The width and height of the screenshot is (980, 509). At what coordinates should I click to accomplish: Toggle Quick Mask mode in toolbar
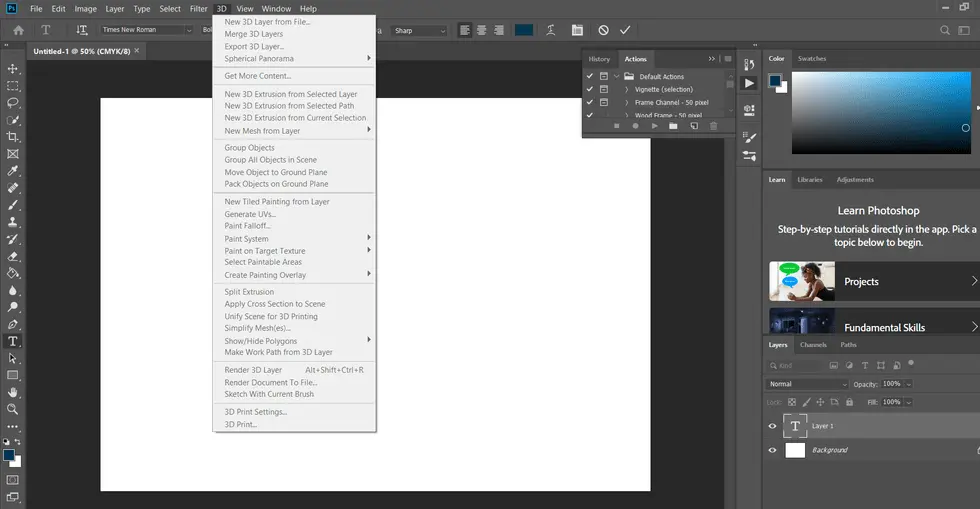click(12, 480)
